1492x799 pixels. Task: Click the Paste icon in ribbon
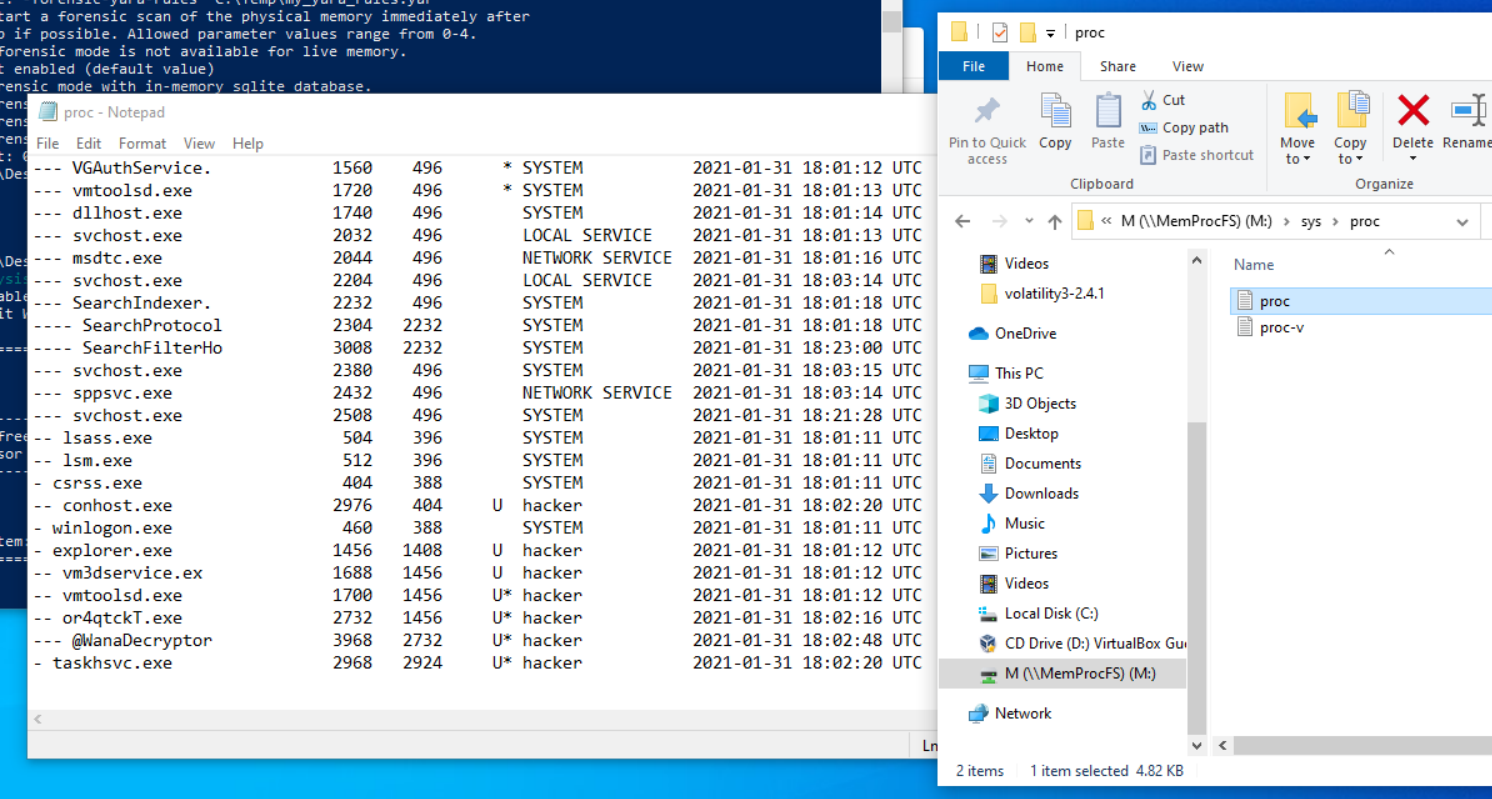tap(1108, 111)
